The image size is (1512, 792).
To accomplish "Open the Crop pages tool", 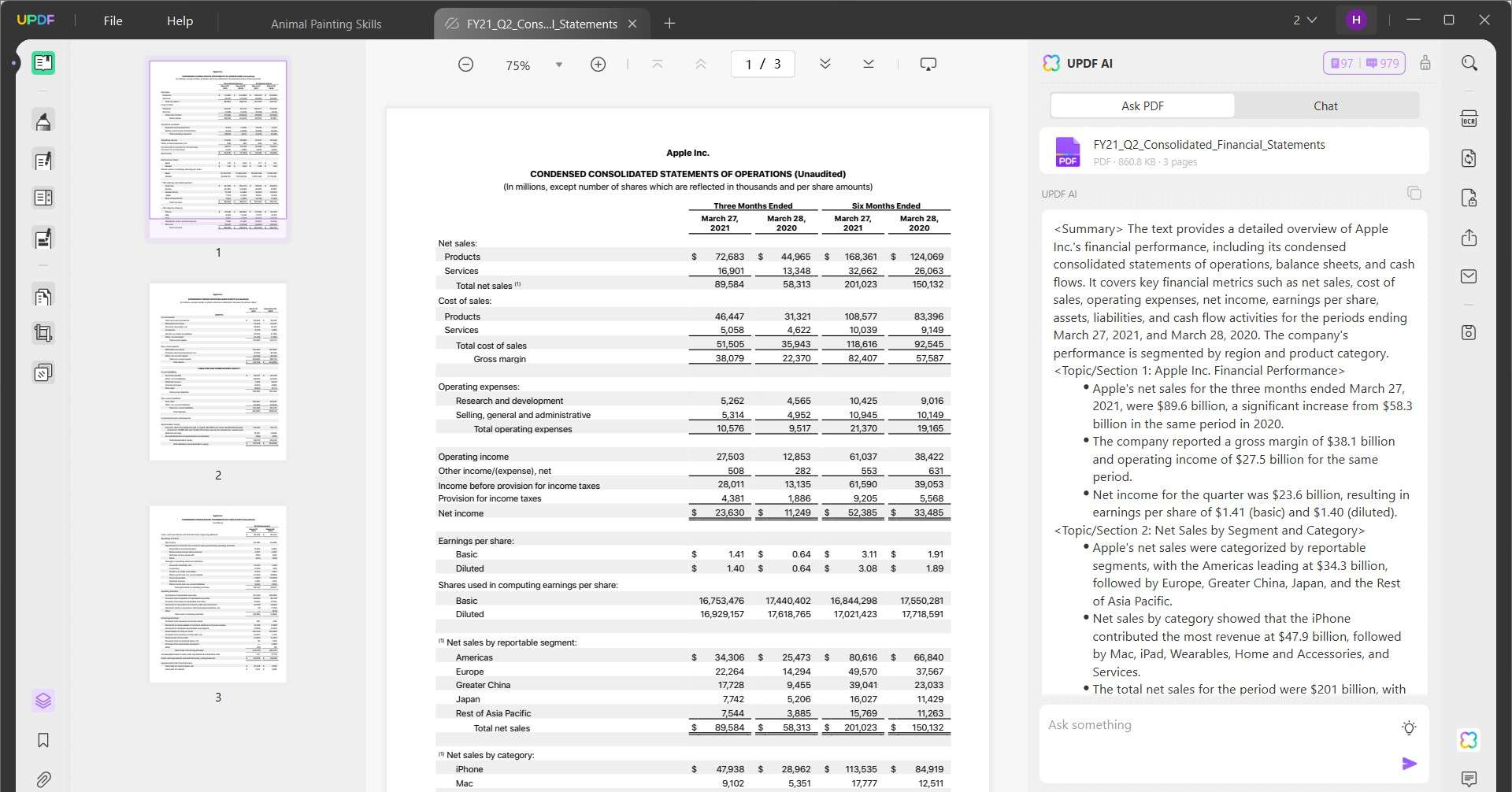I will click(x=43, y=334).
